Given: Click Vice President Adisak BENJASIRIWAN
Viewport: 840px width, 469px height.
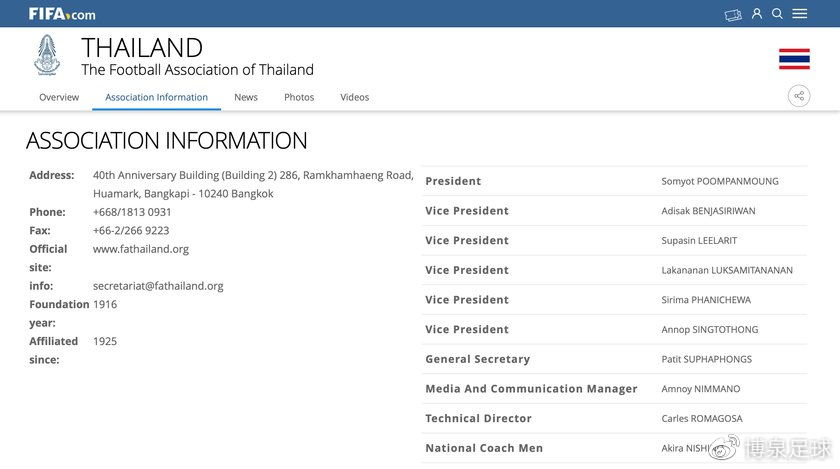Looking at the screenshot, I should (x=708, y=211).
